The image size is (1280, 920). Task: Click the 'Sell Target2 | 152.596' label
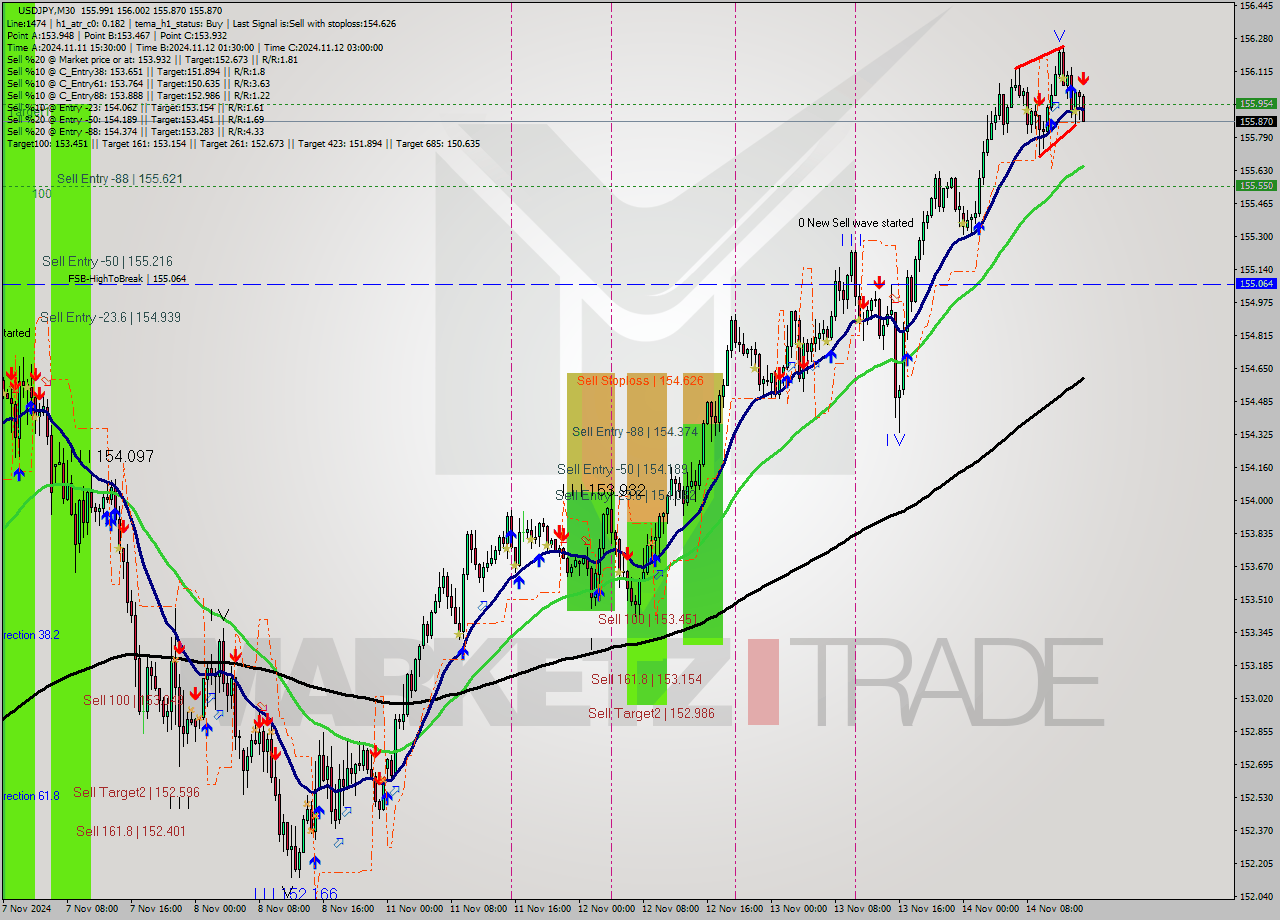pos(136,792)
